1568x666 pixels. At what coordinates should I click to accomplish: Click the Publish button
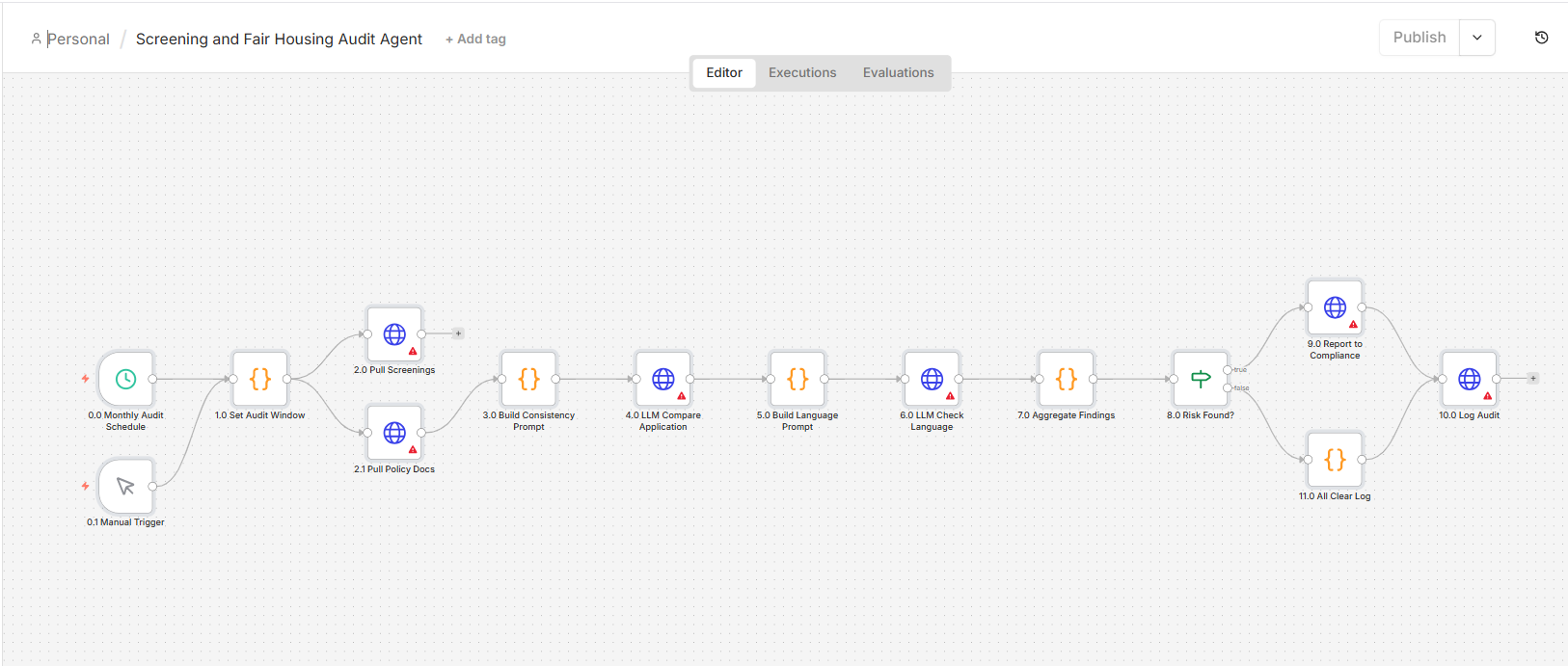[1419, 38]
